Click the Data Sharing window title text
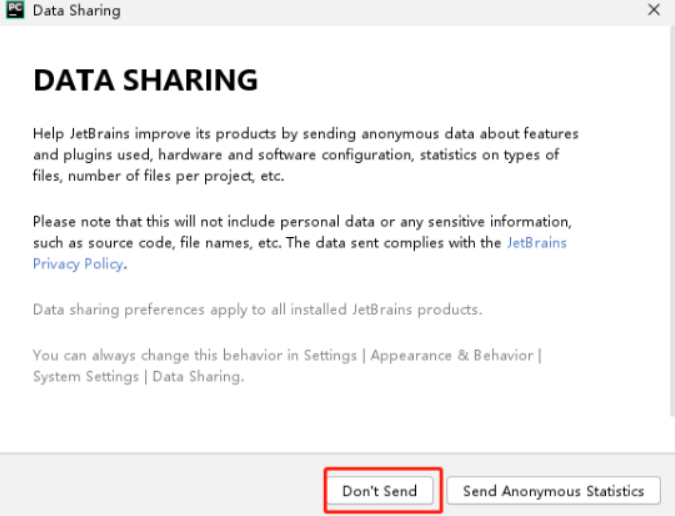 coord(77,10)
